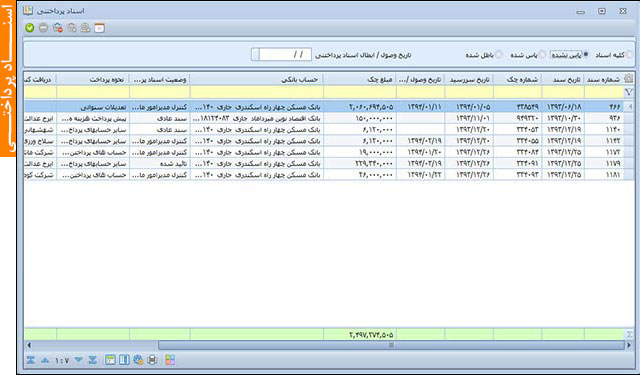Sort by حساب بانکی column header
Viewport: 640px width, 375px height.
pos(257,80)
